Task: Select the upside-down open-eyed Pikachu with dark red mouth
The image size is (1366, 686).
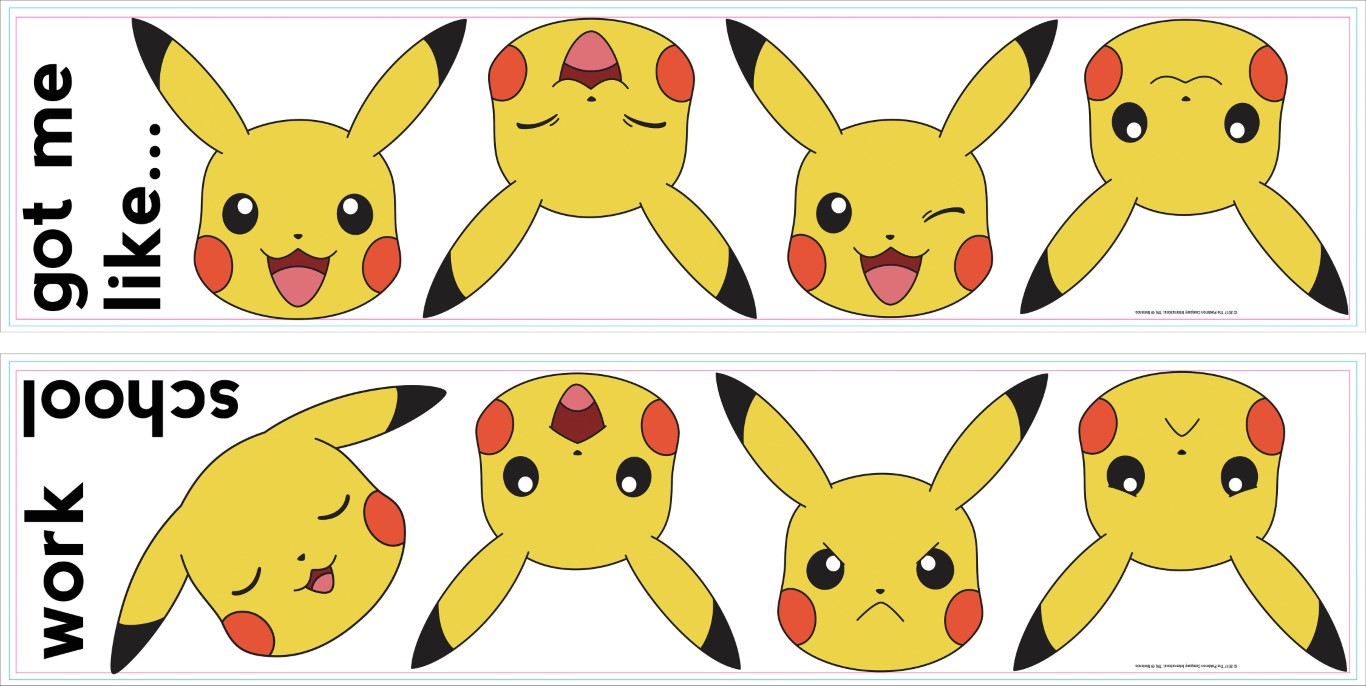Action: click(576, 521)
